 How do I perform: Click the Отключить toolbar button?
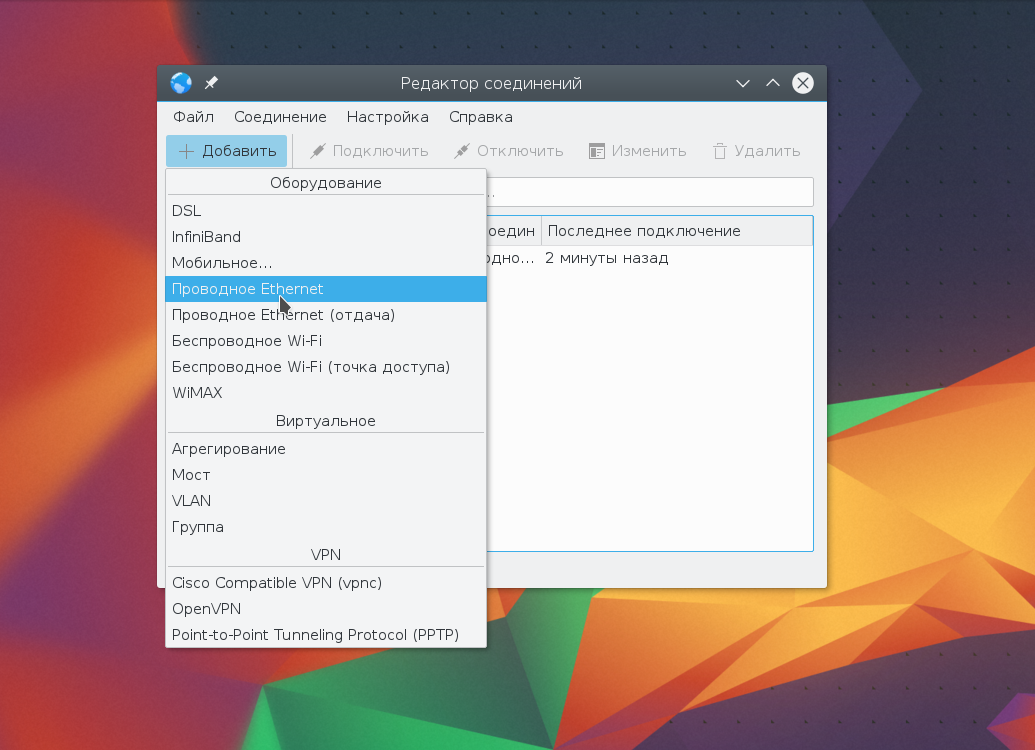click(508, 151)
